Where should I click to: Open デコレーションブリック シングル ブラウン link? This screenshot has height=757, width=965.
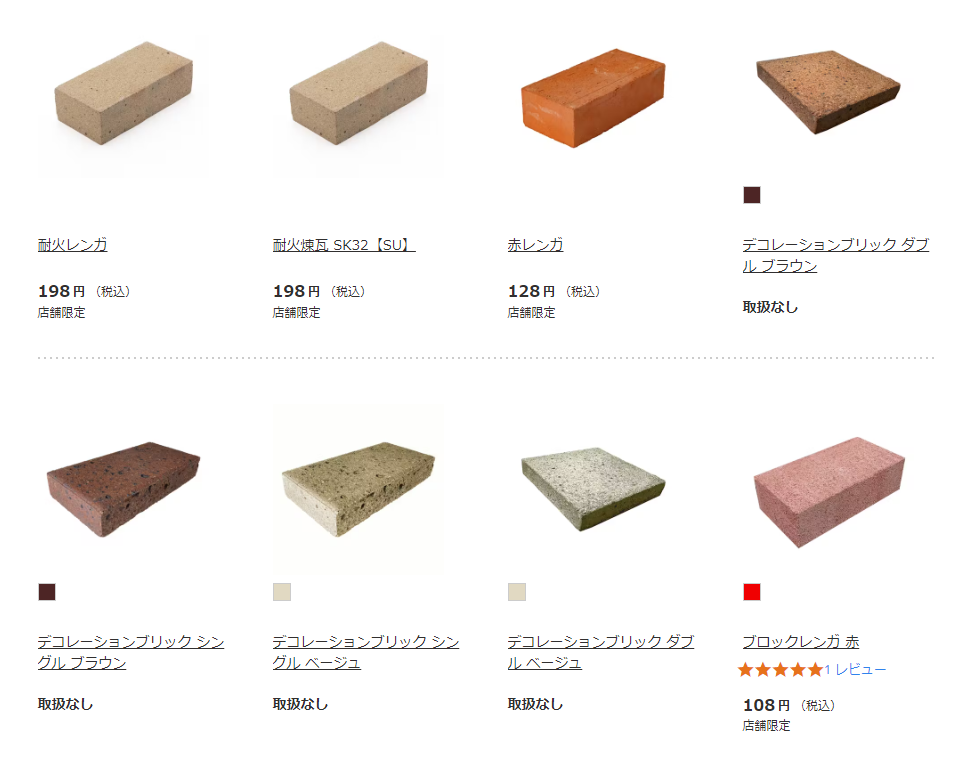[x=131, y=652]
